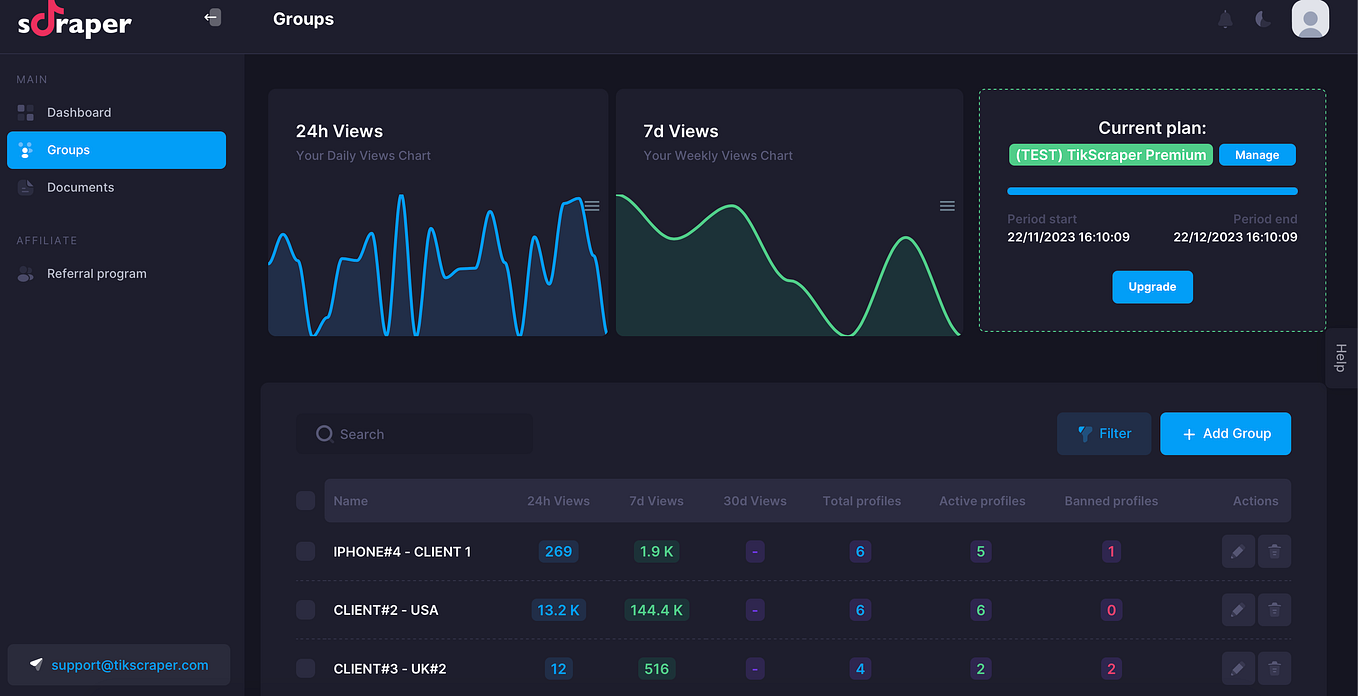Edit the IPHONE#4 - CLIENT 1 group
Screen dimensions: 1358x696
click(x=1238, y=551)
